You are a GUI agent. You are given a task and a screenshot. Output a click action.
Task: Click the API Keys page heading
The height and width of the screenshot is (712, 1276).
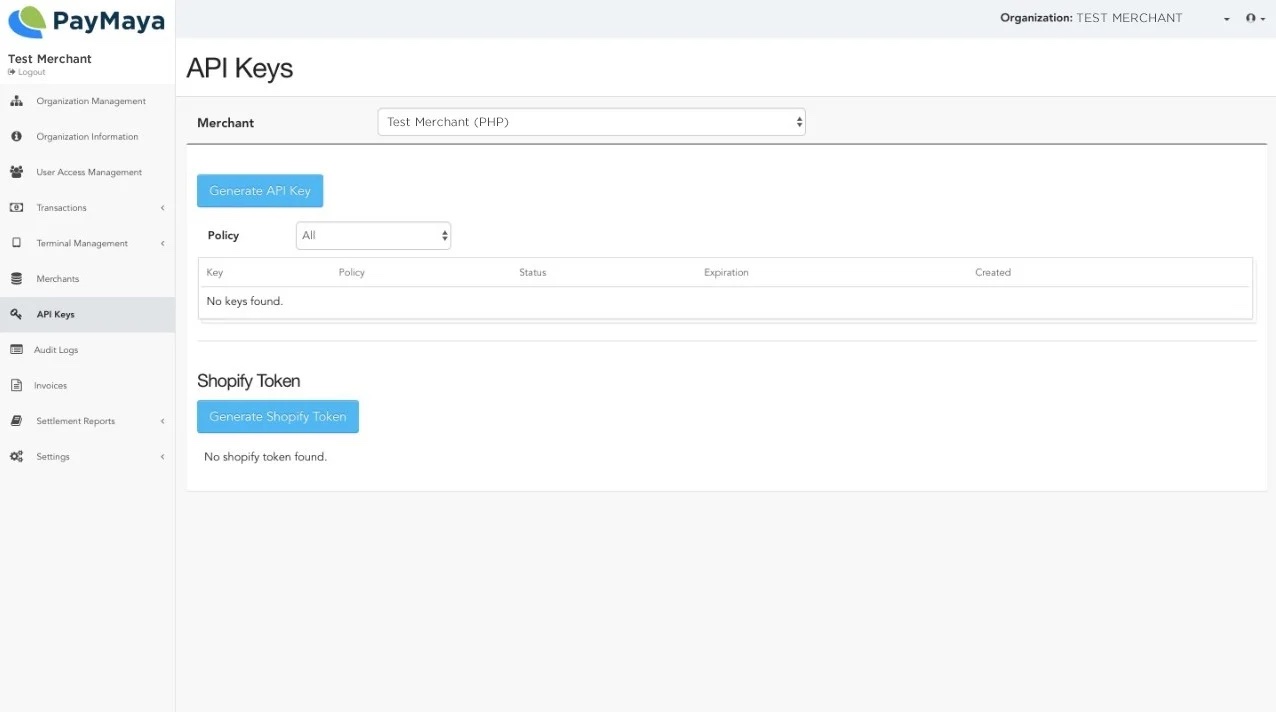point(239,68)
